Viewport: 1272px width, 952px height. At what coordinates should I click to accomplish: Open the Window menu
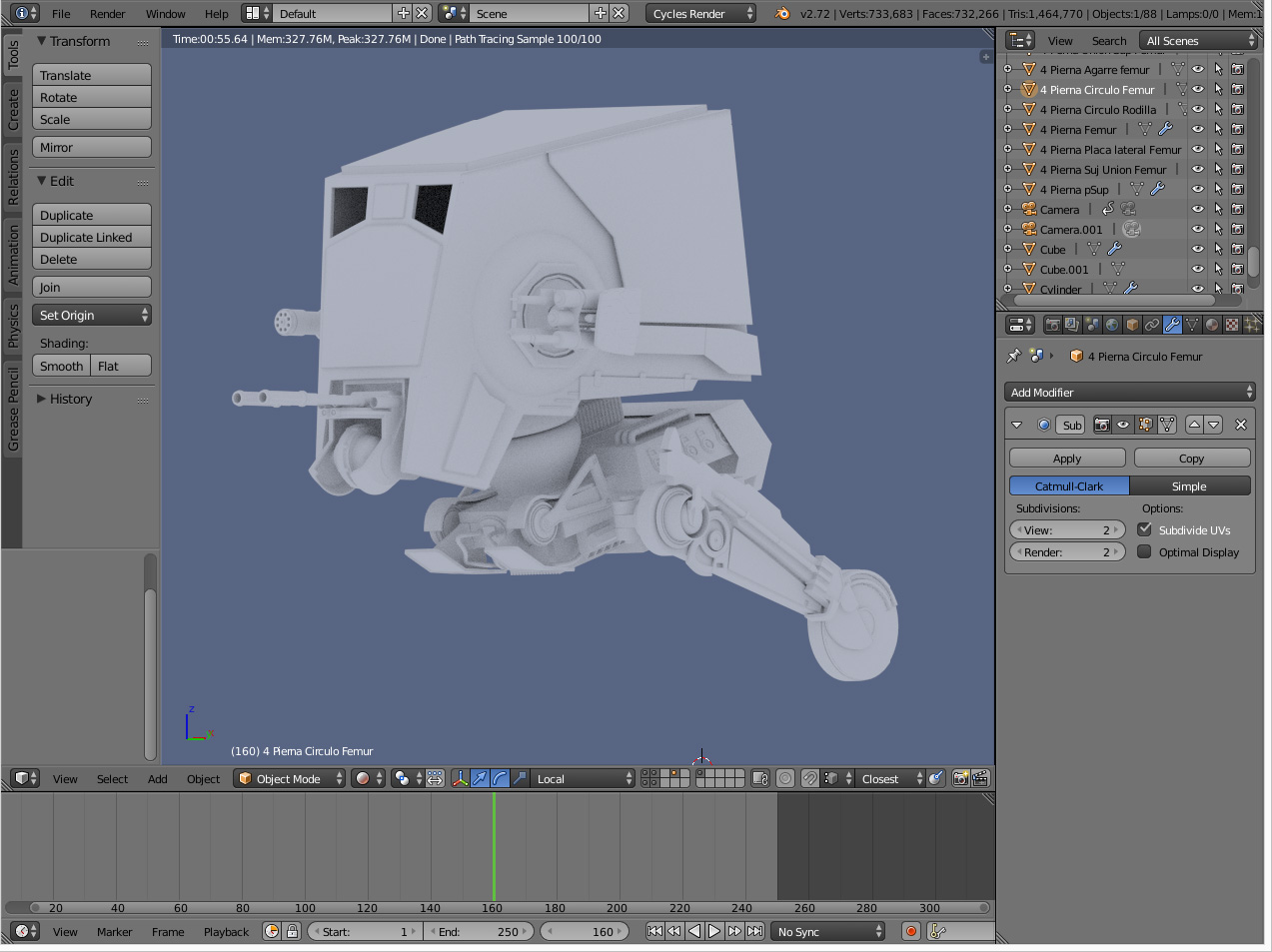pos(165,13)
